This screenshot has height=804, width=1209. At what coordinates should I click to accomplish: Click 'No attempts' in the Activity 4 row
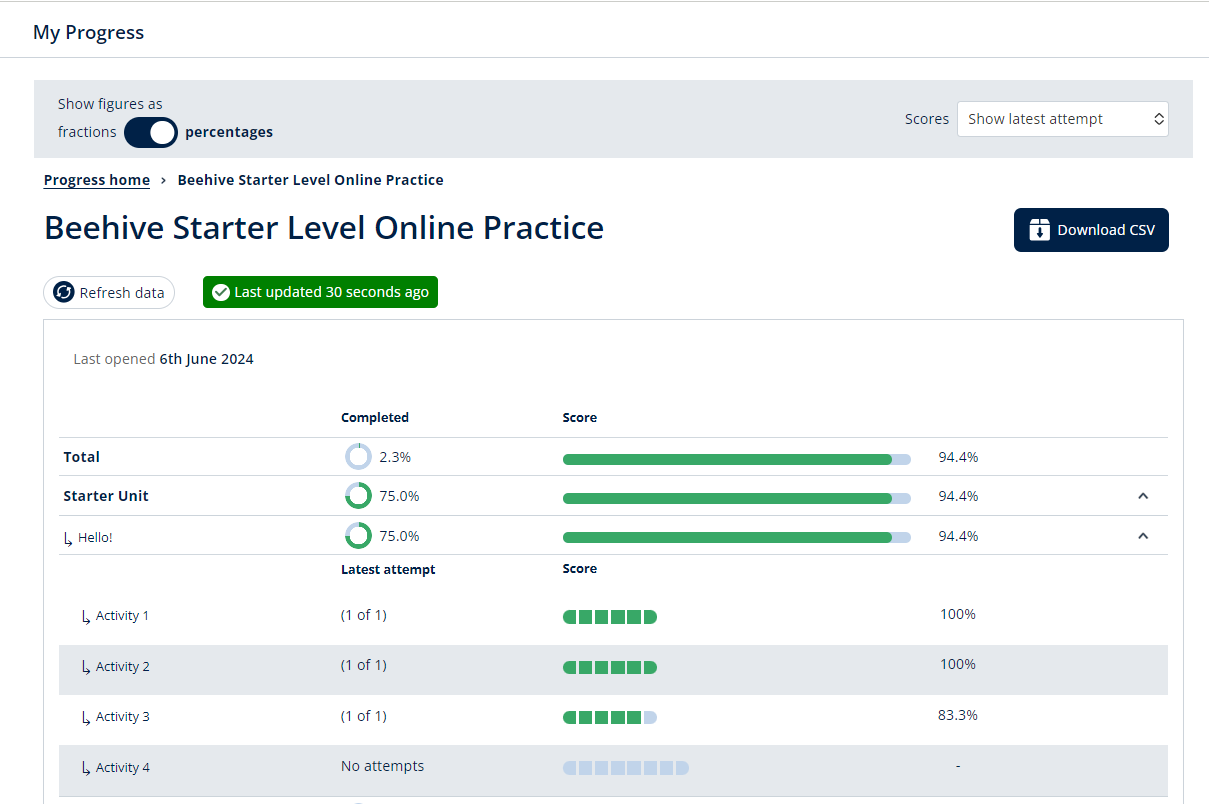pyautogui.click(x=383, y=766)
